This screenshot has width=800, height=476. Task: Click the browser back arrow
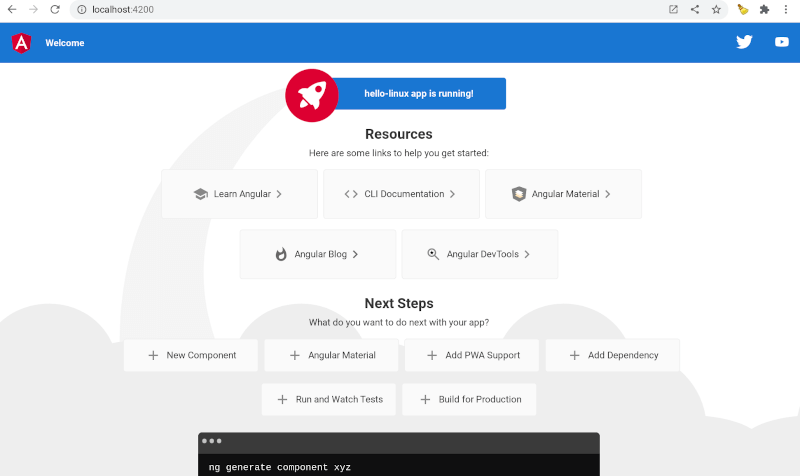pos(12,9)
